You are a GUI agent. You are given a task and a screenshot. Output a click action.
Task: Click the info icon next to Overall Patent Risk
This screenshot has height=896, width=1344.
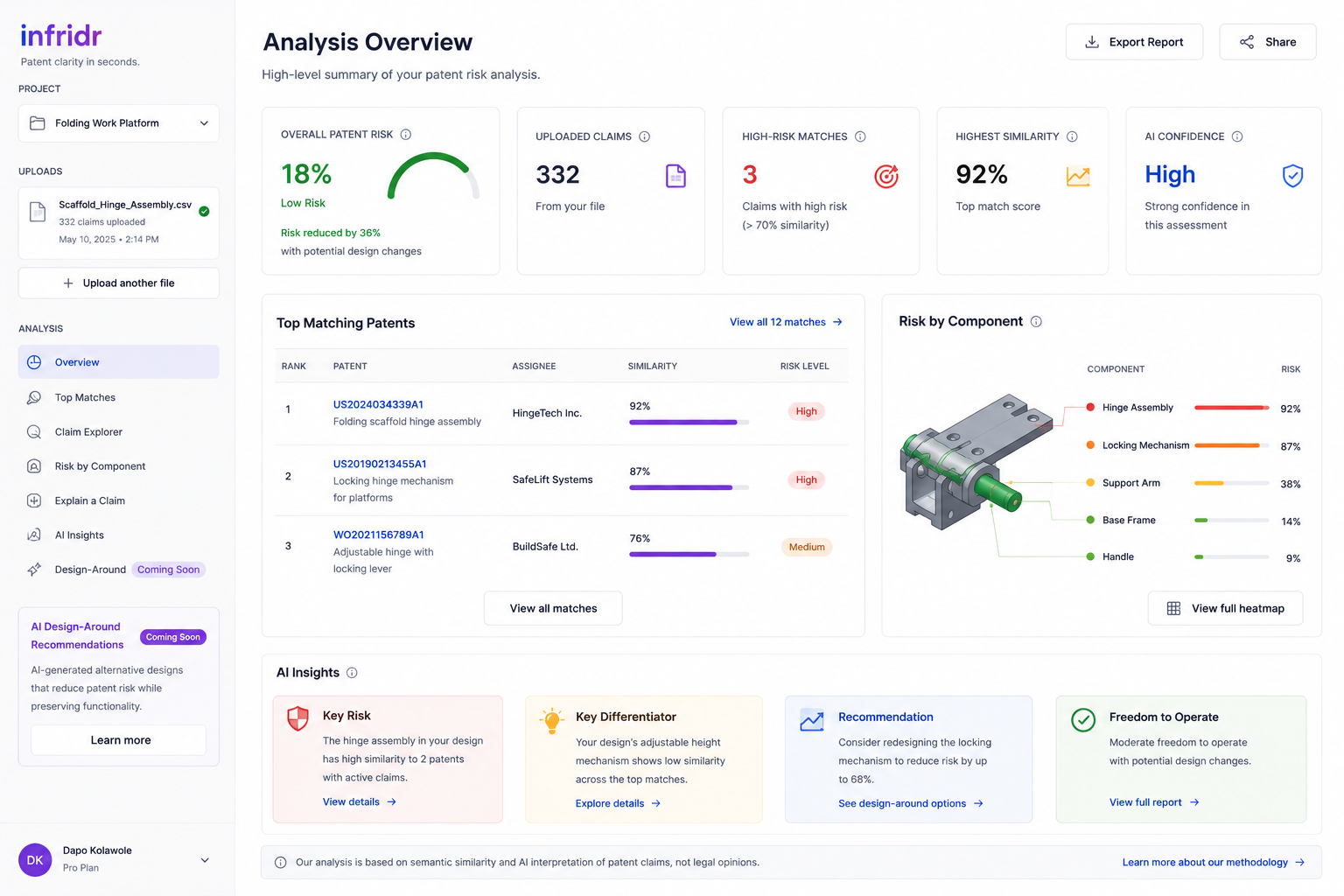pos(406,135)
